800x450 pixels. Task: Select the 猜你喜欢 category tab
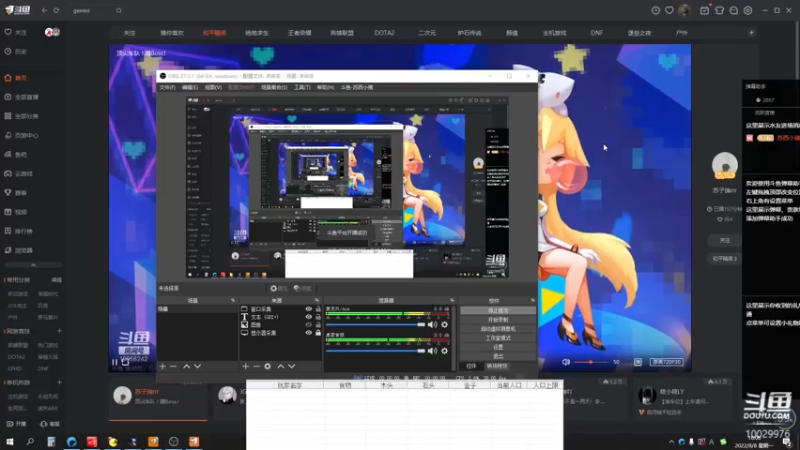(x=172, y=33)
